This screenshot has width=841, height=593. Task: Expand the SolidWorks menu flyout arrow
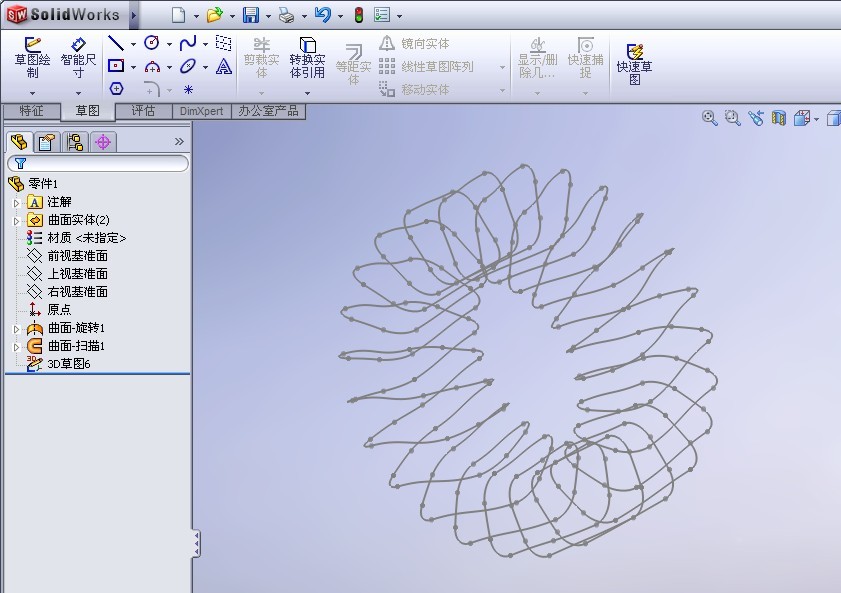[134, 16]
